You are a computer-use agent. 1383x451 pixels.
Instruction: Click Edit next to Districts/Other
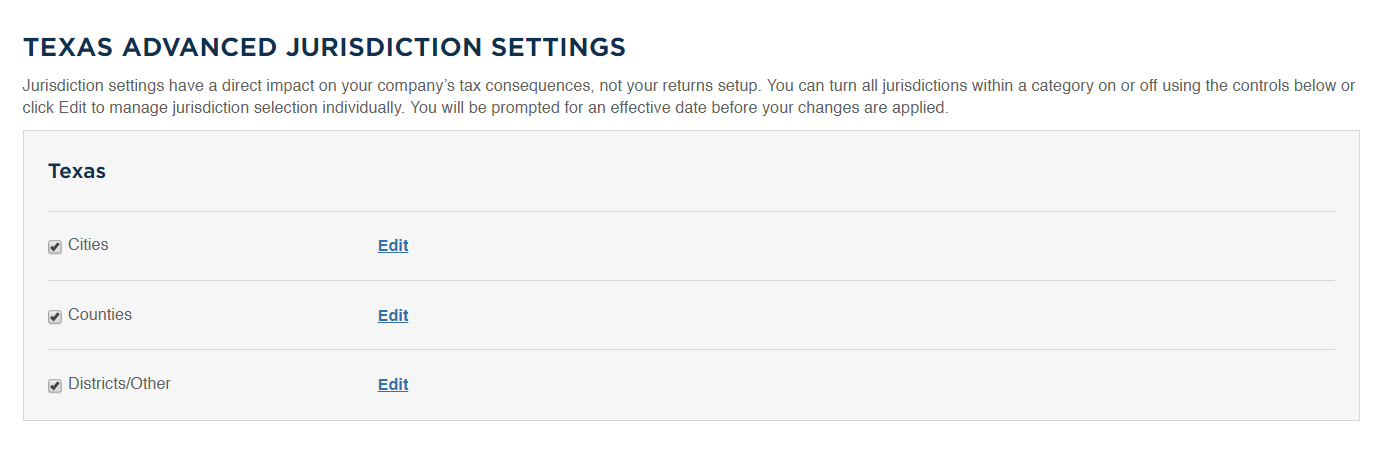coord(393,384)
